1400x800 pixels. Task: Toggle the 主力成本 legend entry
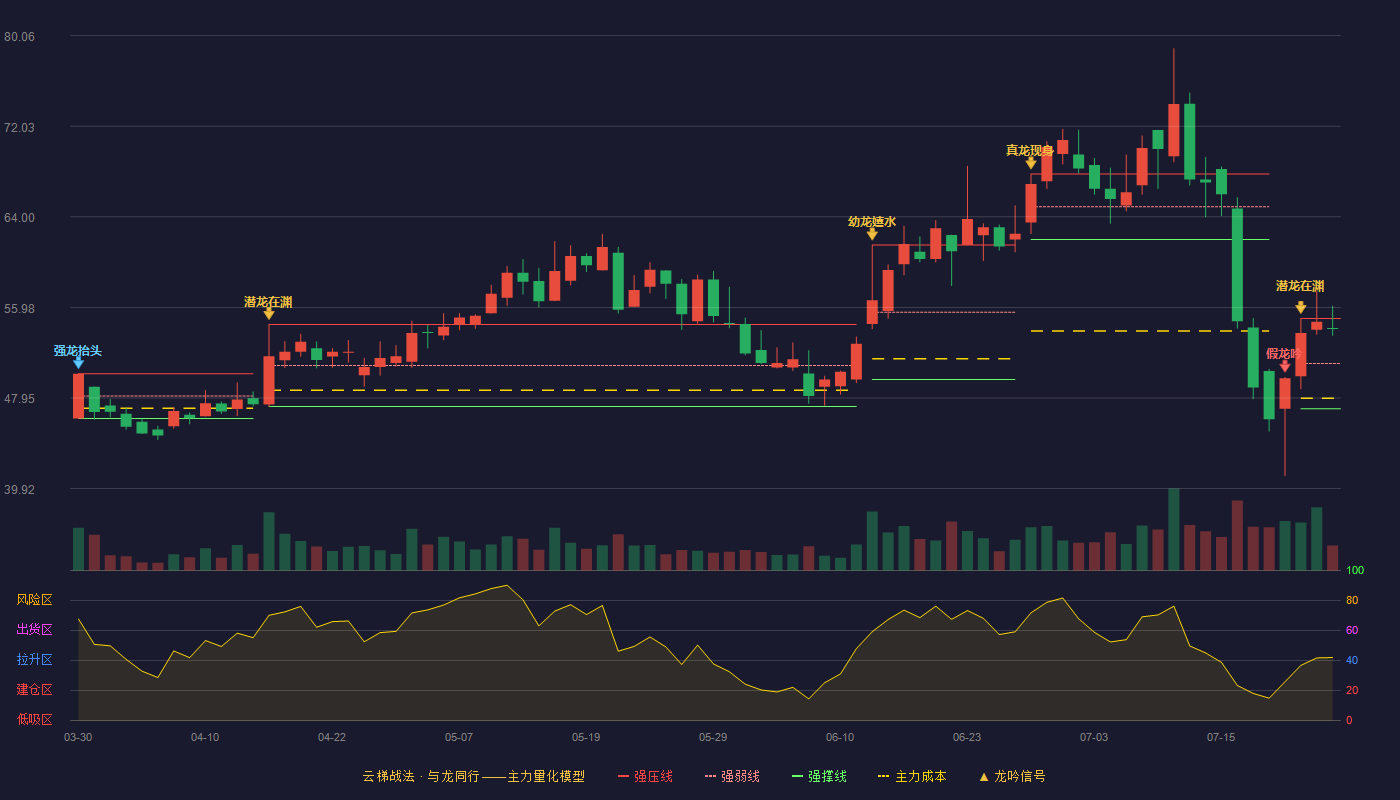coord(912,776)
